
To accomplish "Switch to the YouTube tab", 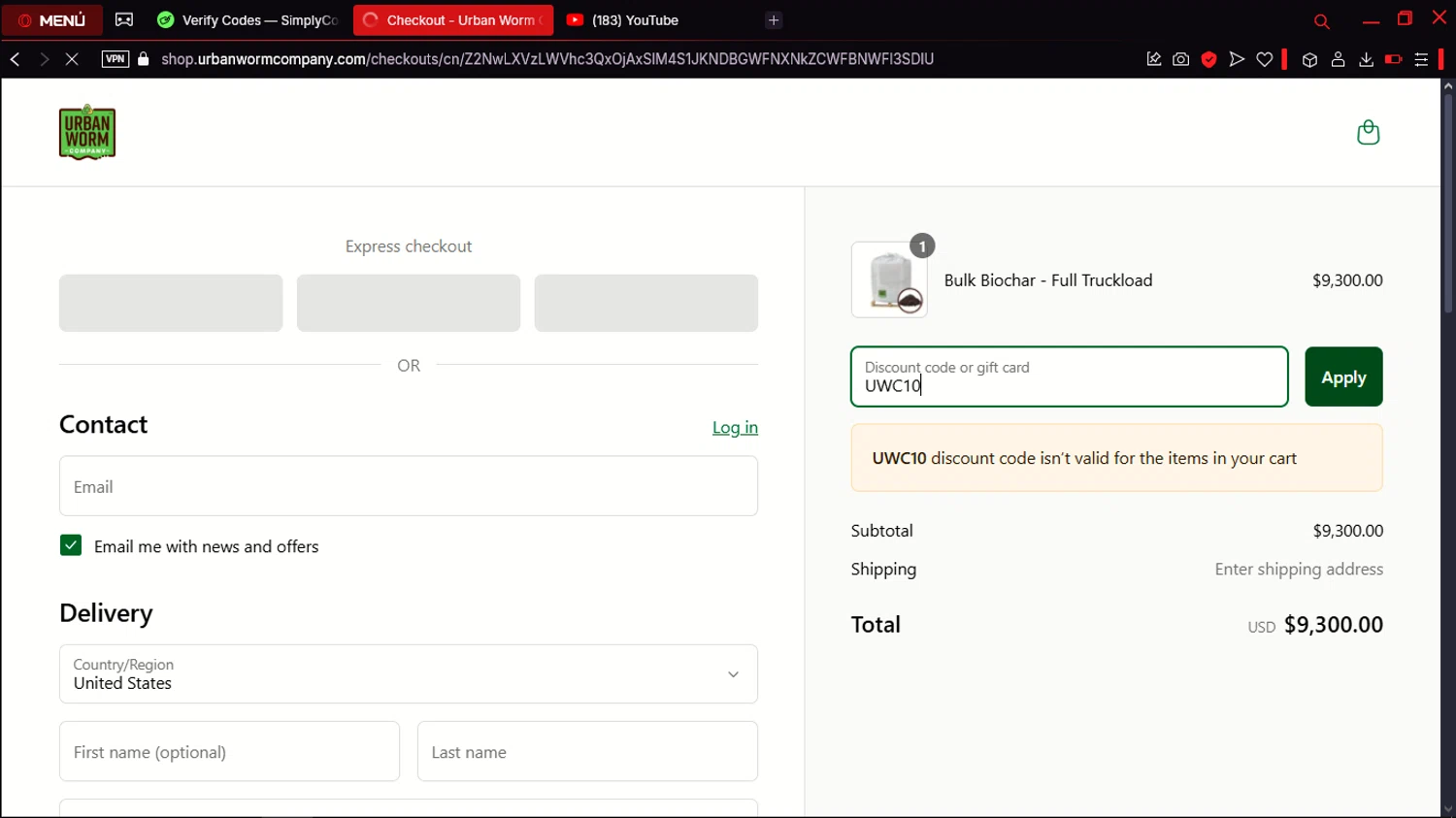I will coord(623,20).
